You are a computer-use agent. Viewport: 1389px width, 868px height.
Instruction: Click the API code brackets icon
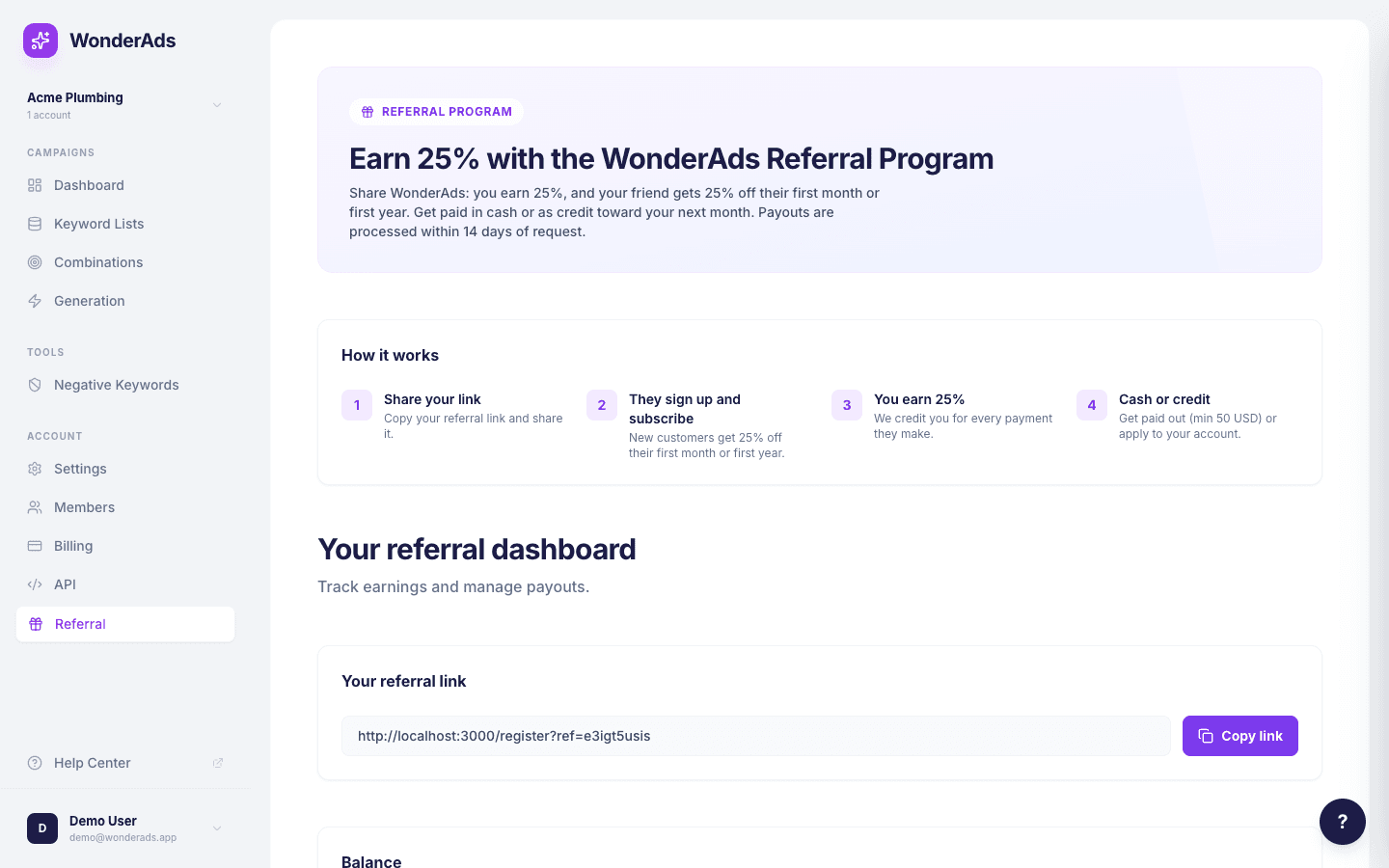coord(34,584)
